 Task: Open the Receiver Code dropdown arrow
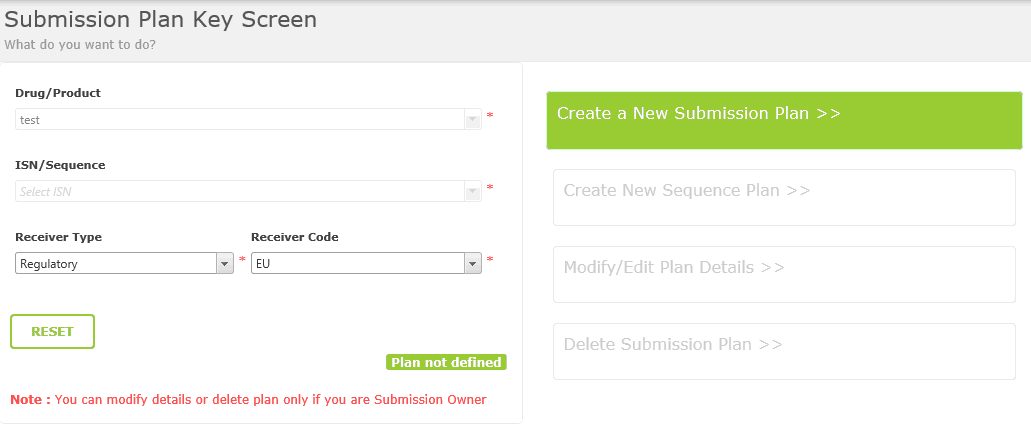pos(473,264)
